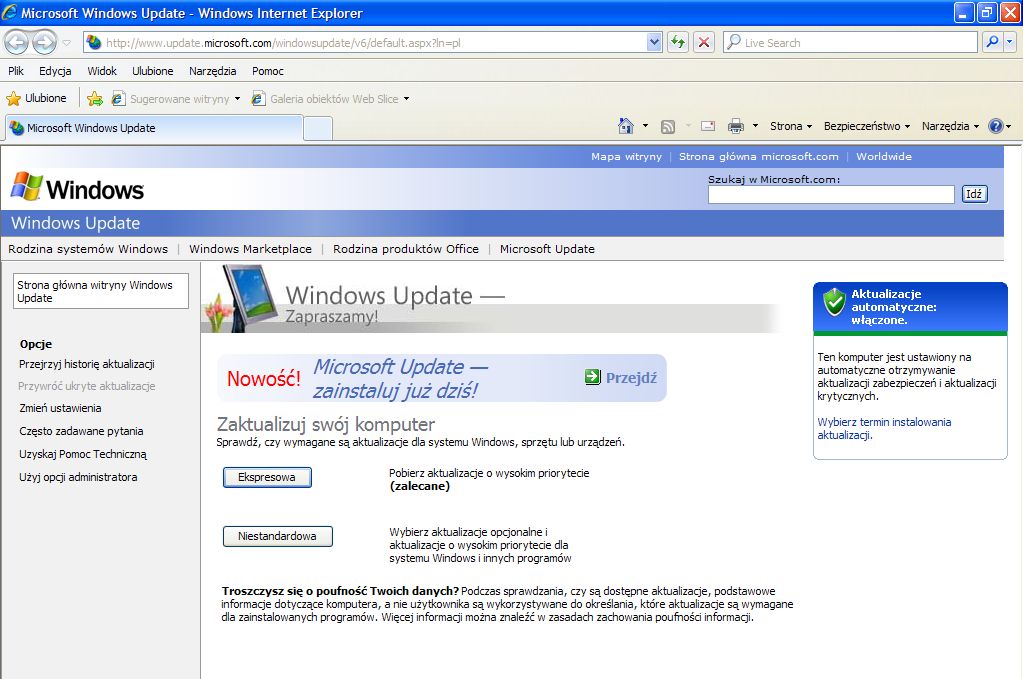Click Strona główna witryny Windows Update

100,291
